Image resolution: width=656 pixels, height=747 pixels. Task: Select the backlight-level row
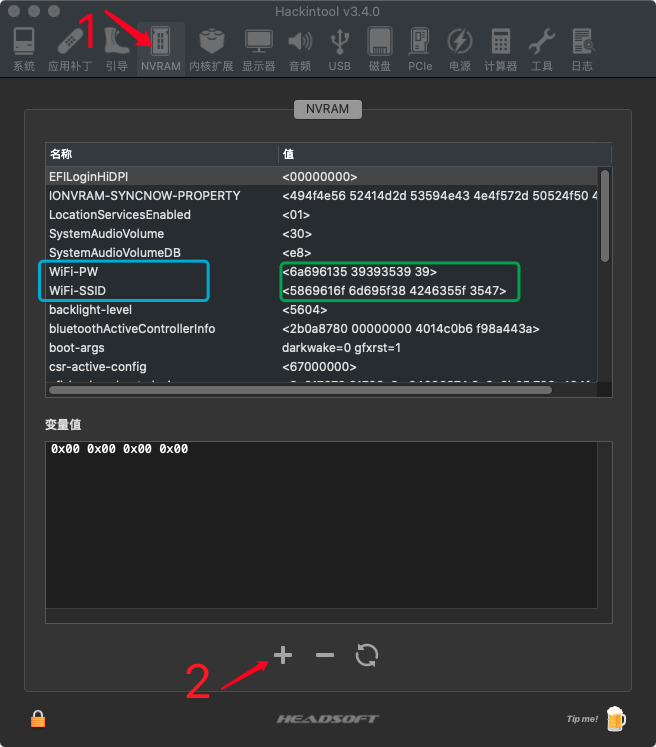click(x=322, y=310)
